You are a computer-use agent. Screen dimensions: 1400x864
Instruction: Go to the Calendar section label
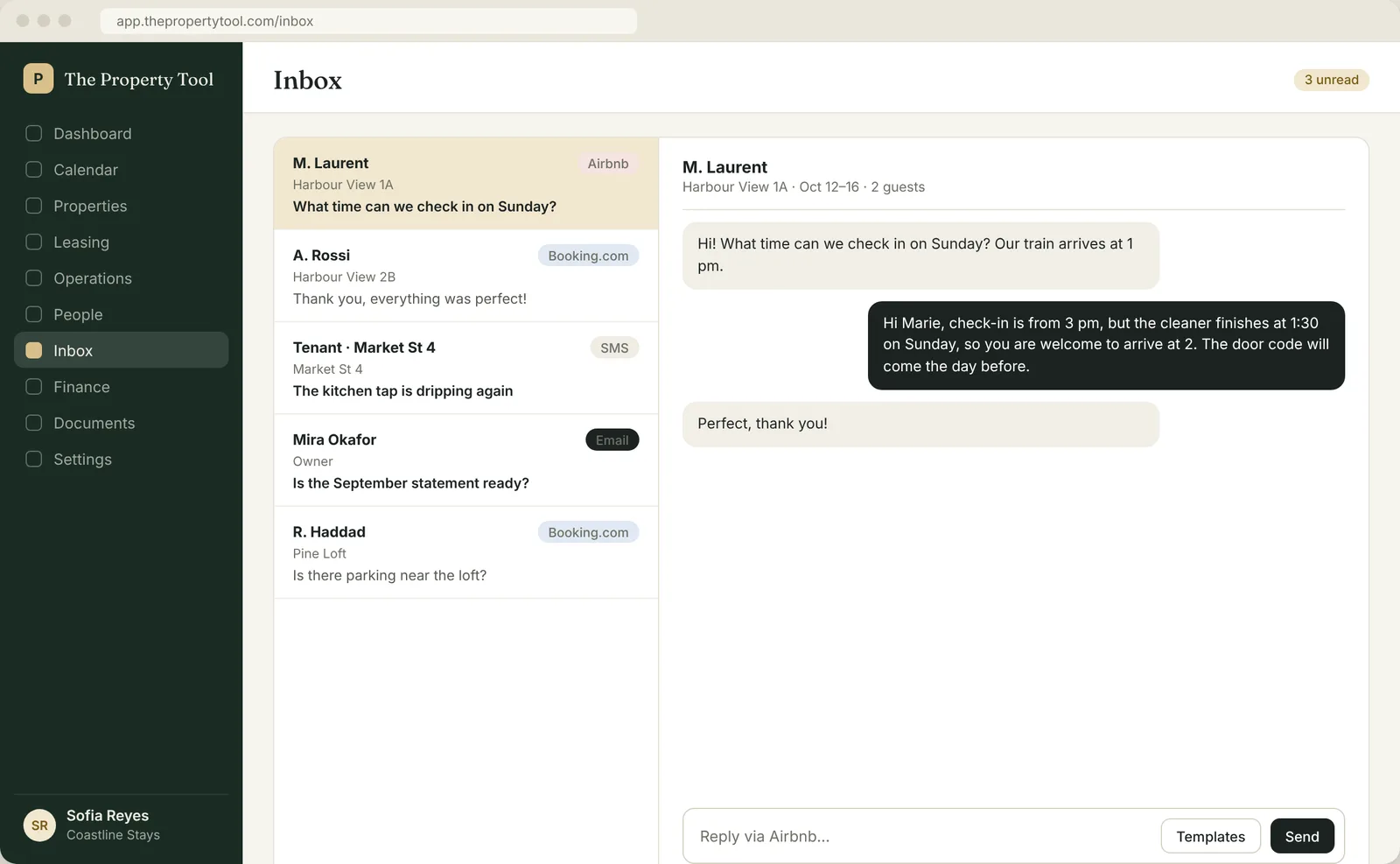tap(86, 170)
